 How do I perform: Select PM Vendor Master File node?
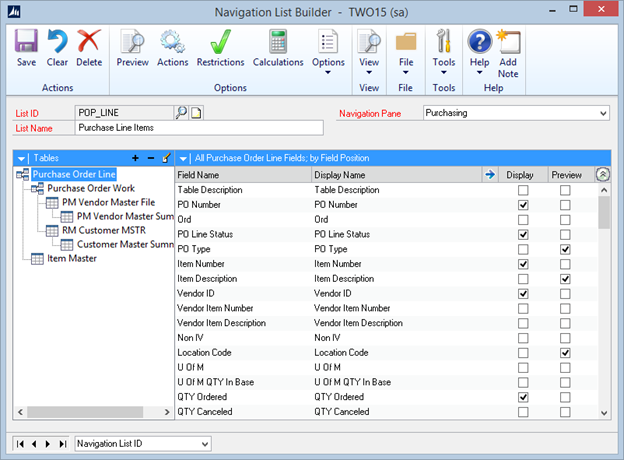click(x=108, y=202)
